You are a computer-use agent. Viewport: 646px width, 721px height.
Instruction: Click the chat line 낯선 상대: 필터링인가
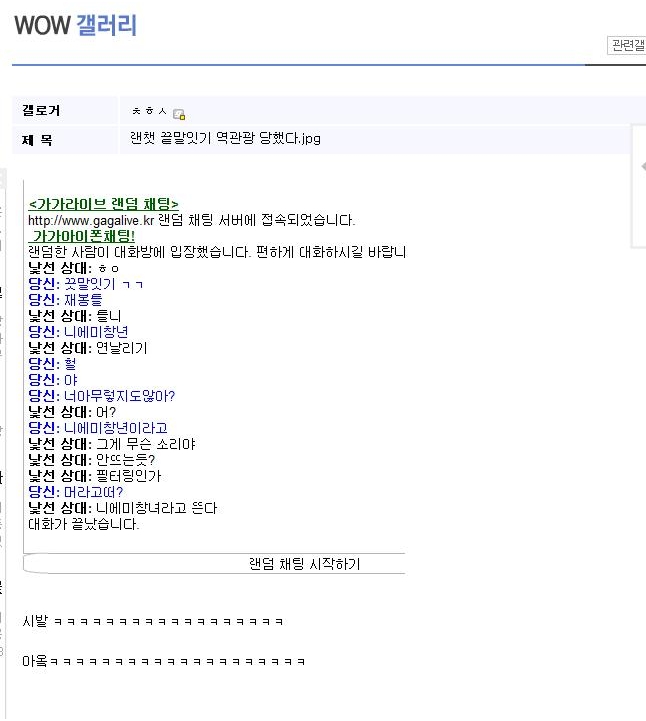[x=95, y=476]
